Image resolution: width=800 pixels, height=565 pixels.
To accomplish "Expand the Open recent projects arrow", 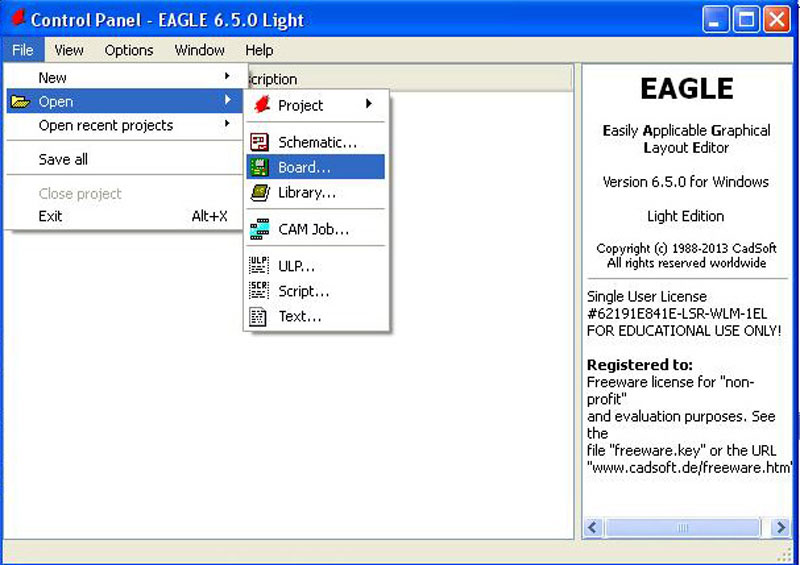I will [227, 124].
